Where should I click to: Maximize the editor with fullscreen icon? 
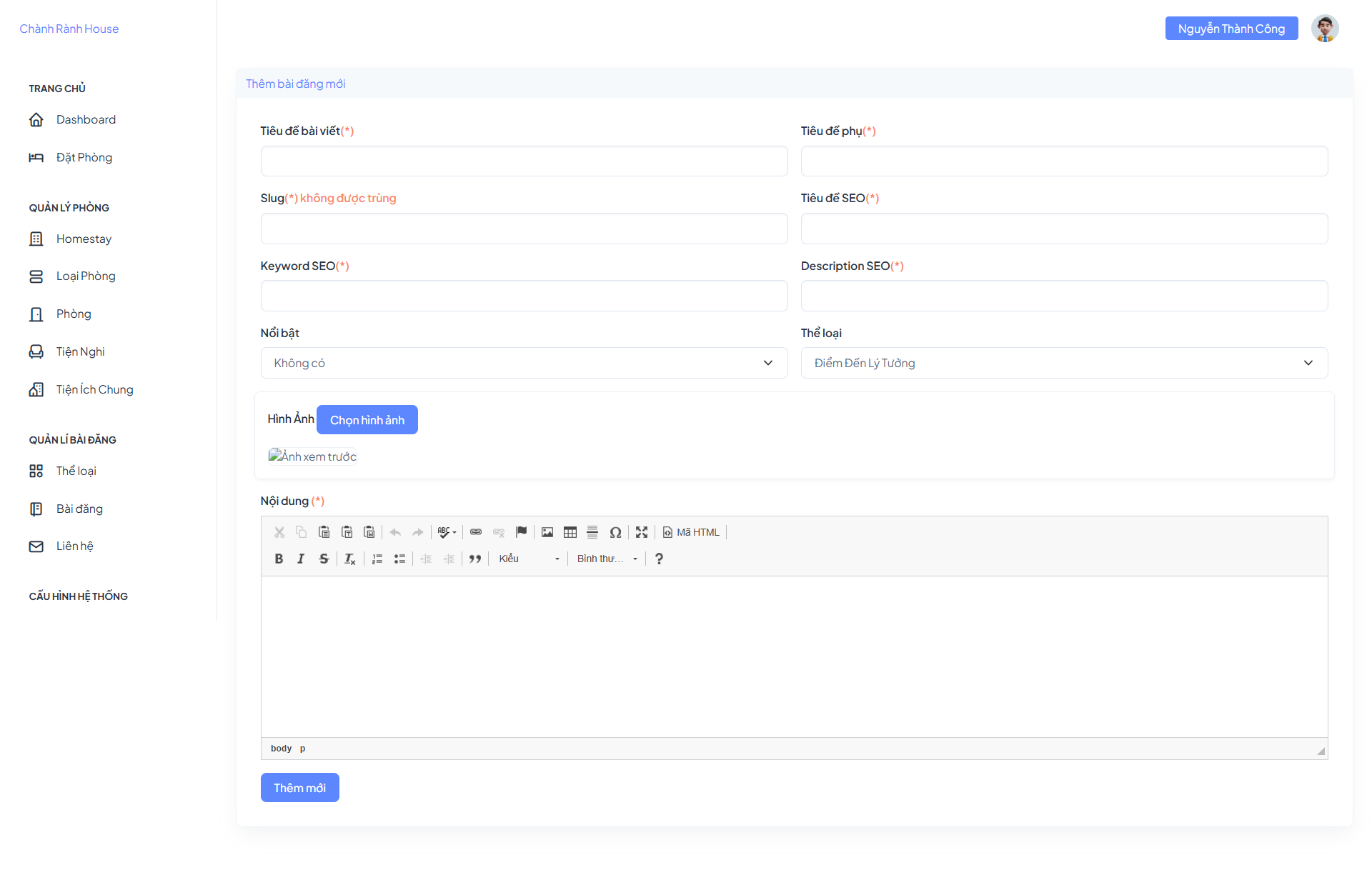click(642, 532)
